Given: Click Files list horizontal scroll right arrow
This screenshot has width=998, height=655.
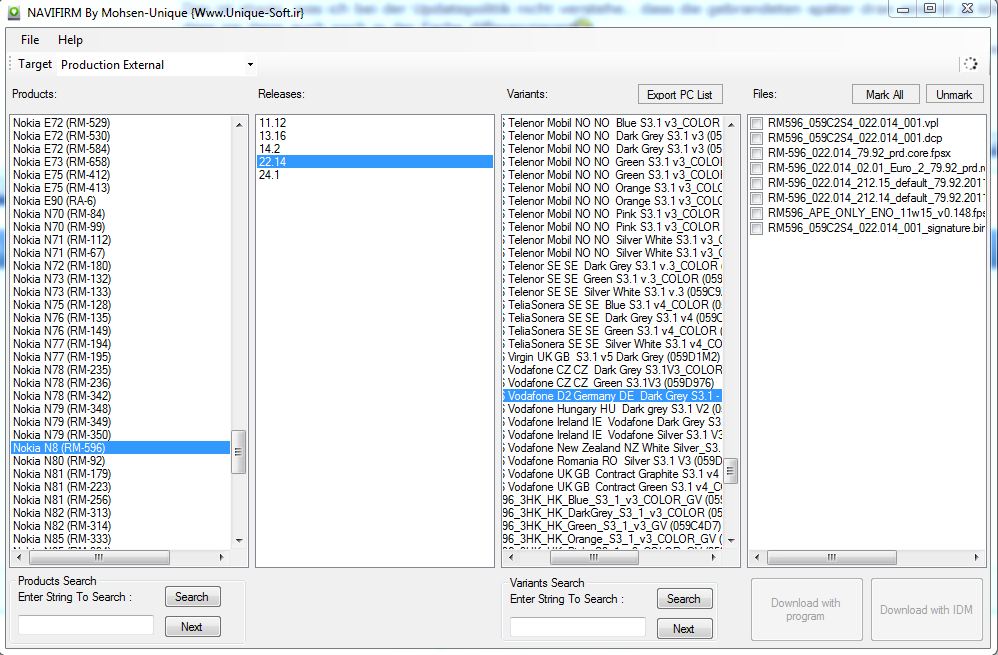Looking at the screenshot, I should pyautogui.click(x=976, y=557).
